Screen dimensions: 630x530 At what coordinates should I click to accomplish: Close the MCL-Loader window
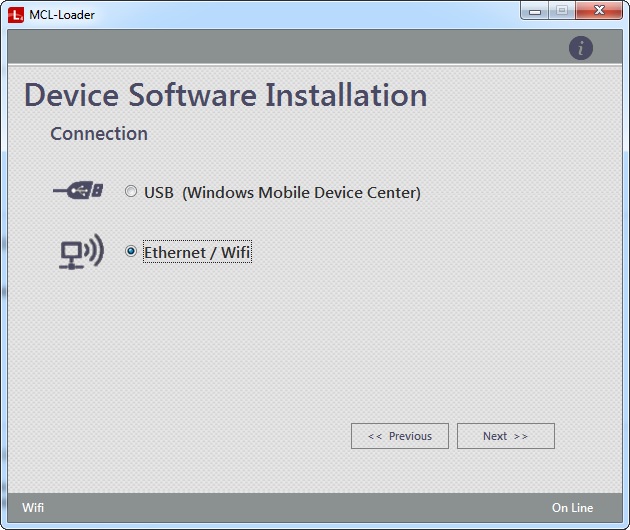[x=599, y=11]
